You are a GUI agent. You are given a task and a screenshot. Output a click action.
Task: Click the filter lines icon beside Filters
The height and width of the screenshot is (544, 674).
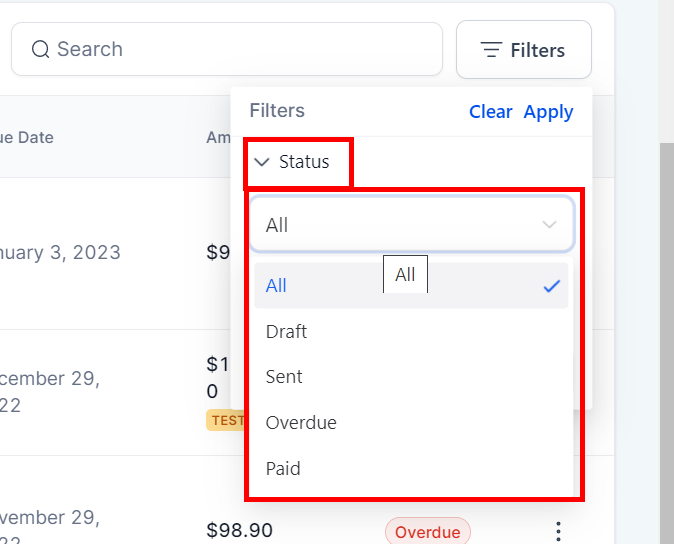click(491, 49)
